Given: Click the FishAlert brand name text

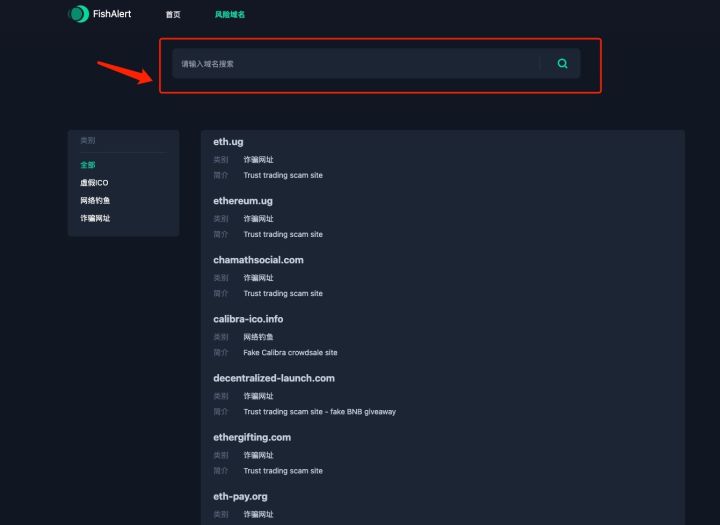Looking at the screenshot, I should pos(112,14).
